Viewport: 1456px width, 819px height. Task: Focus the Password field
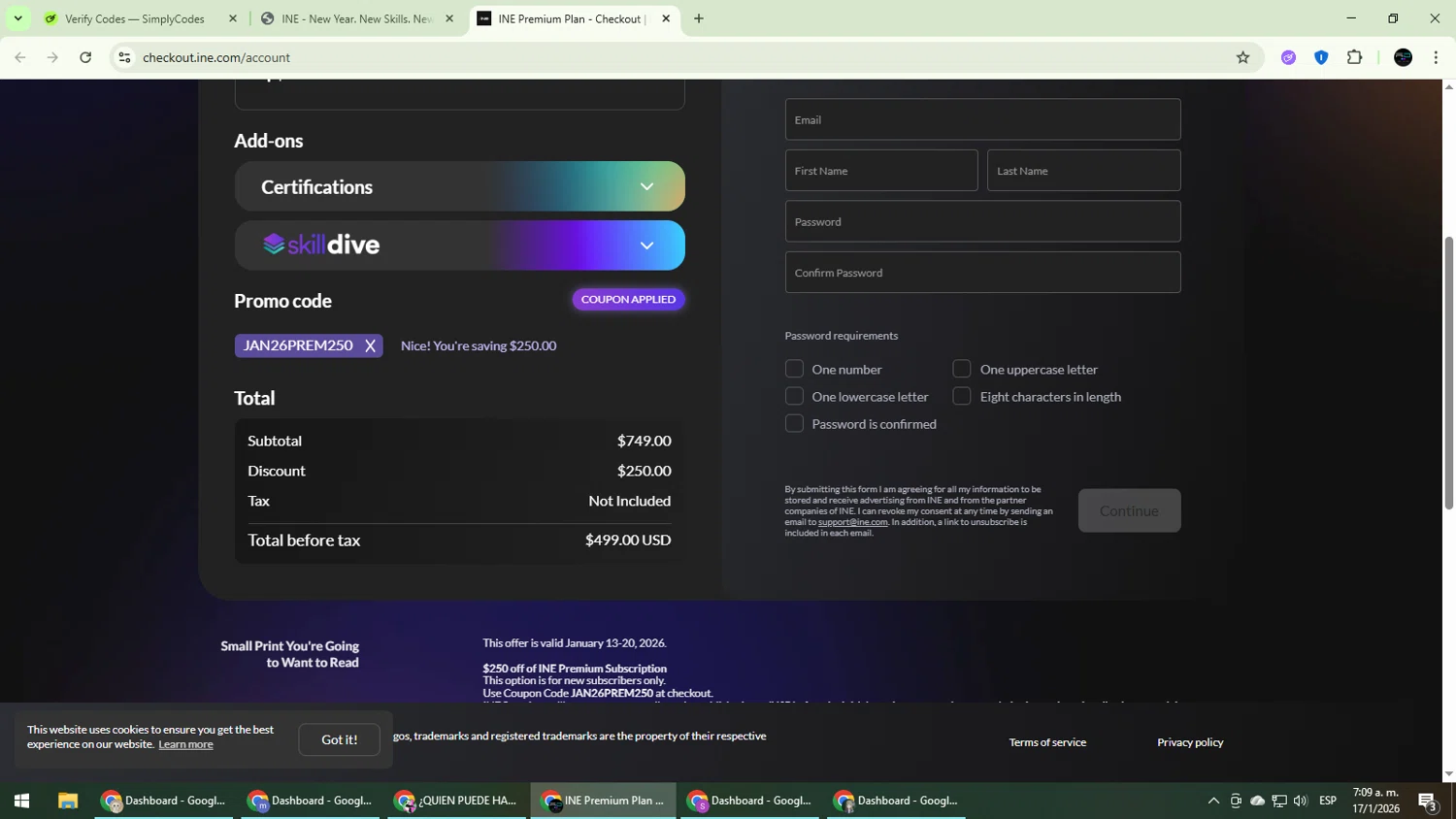[982, 221]
